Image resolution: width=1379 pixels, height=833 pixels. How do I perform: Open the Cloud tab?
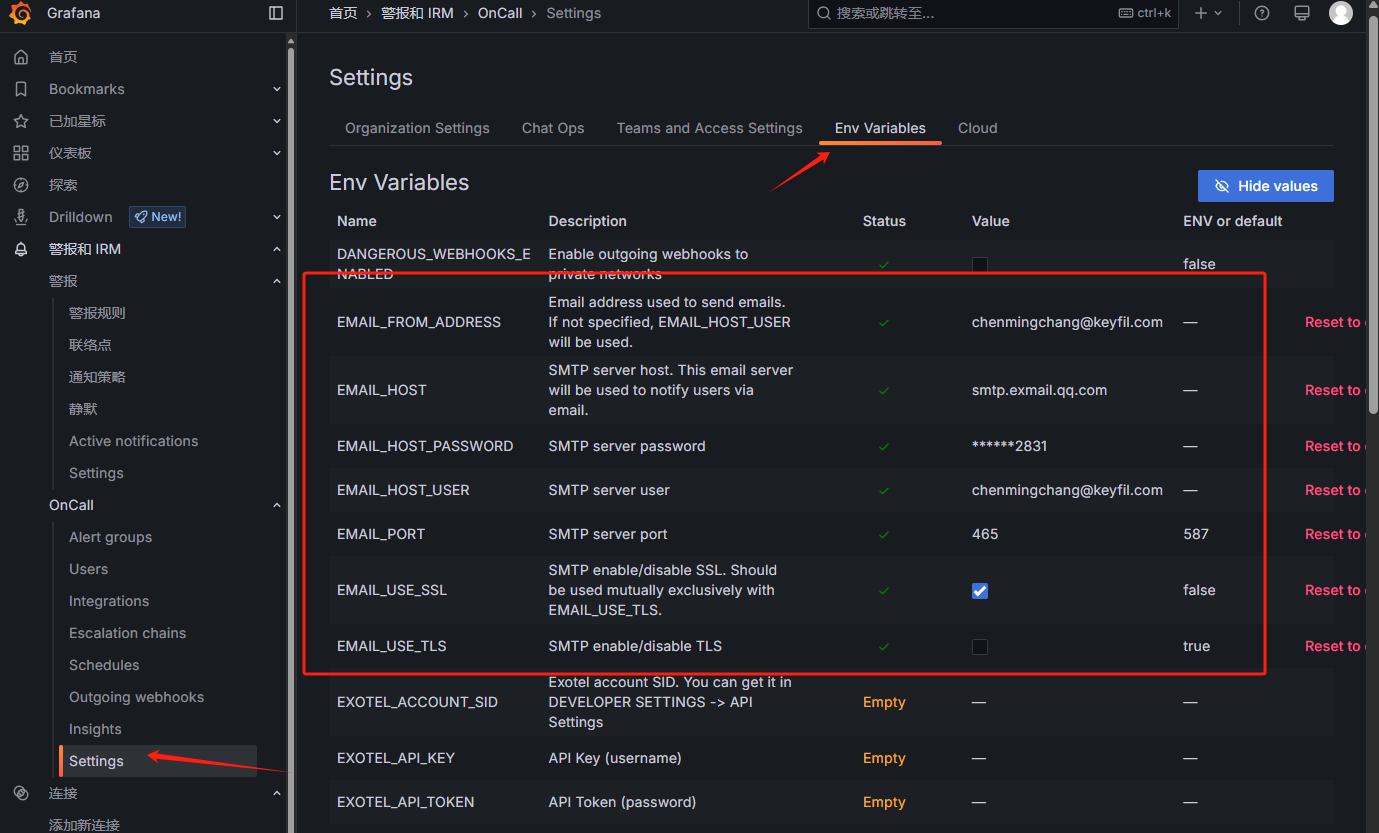point(978,128)
